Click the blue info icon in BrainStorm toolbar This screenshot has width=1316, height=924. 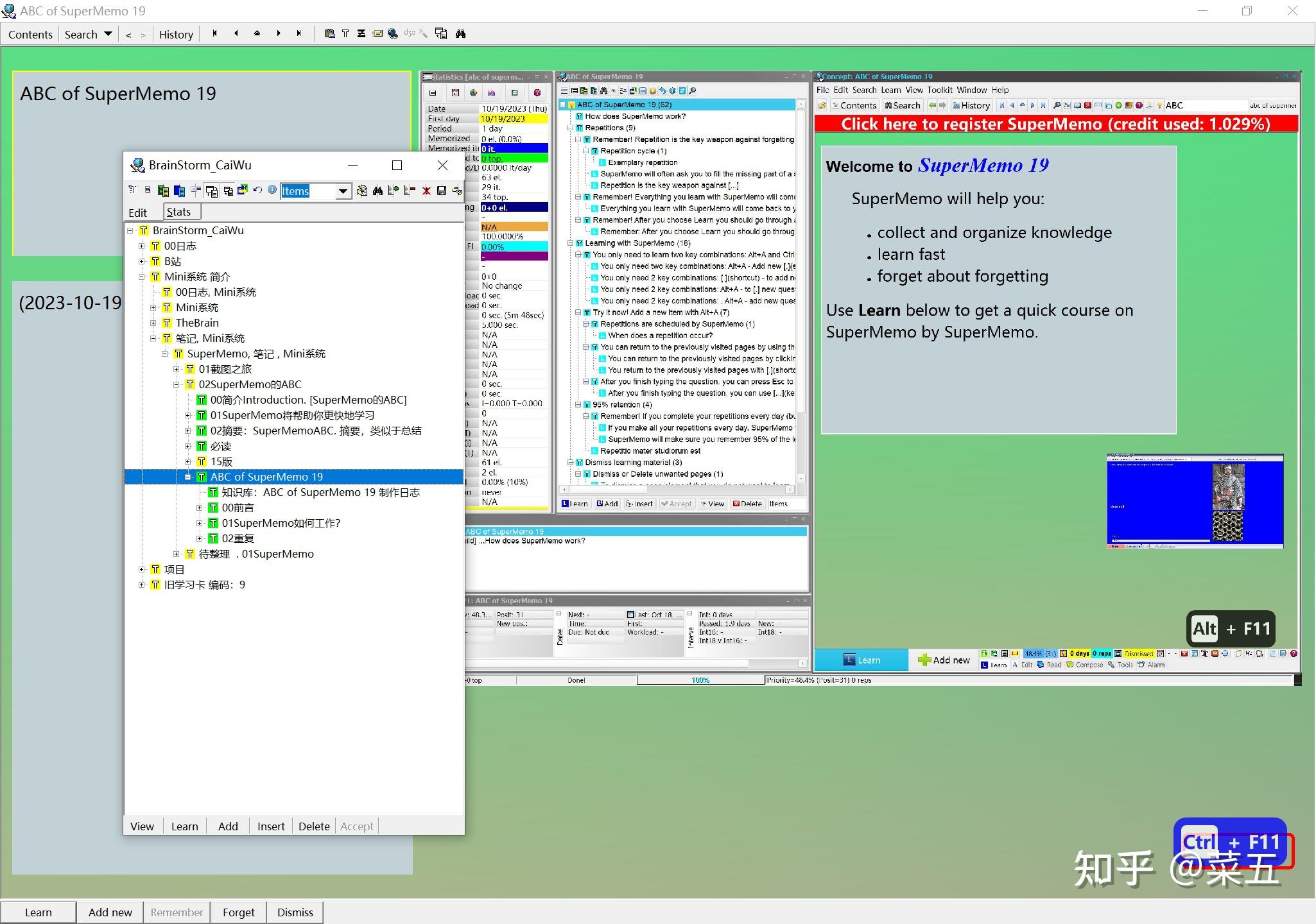272,191
